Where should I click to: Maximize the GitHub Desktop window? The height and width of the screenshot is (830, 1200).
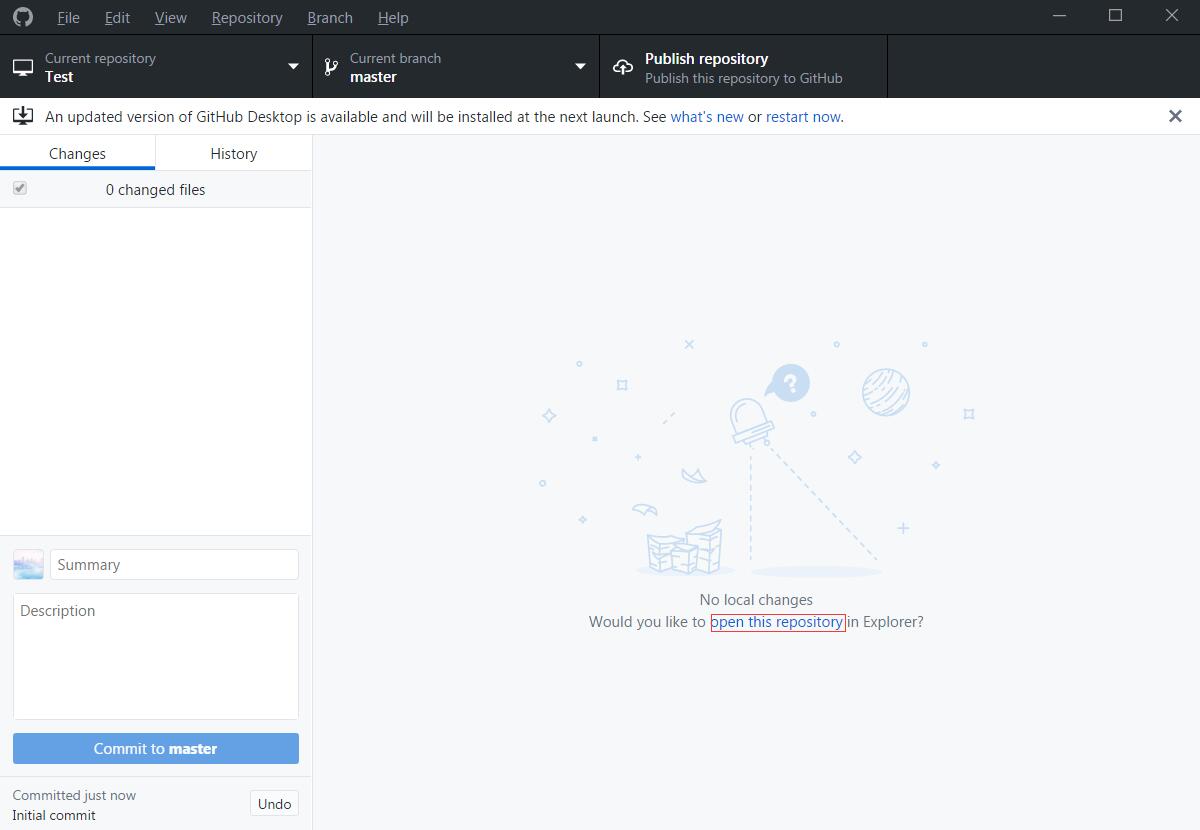pos(1116,15)
